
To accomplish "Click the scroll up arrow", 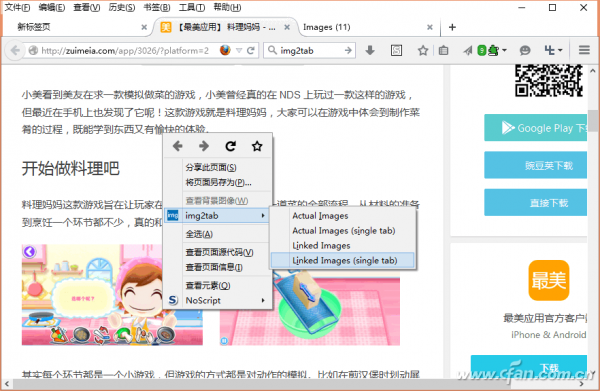I will pos(593,71).
